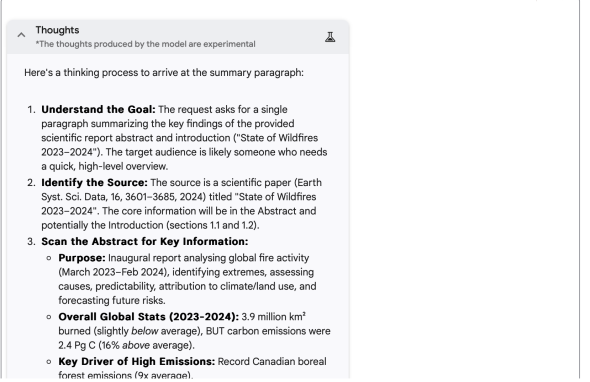Select the "Understand the Goal:" heading

coord(98,110)
